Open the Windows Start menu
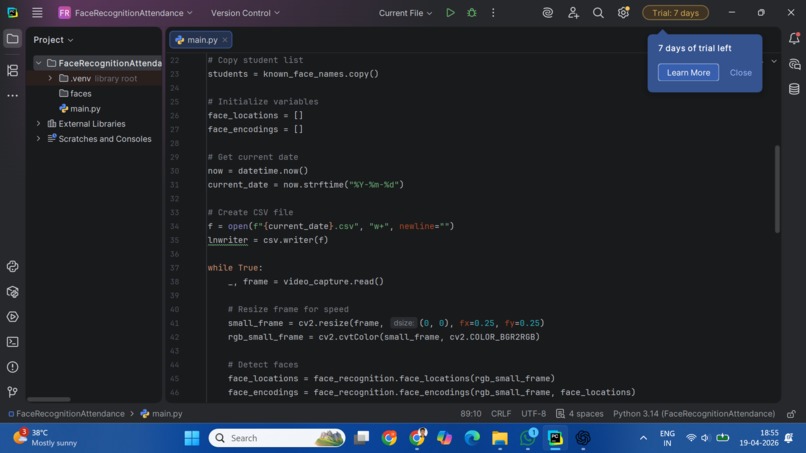806x453 pixels. [x=192, y=438]
